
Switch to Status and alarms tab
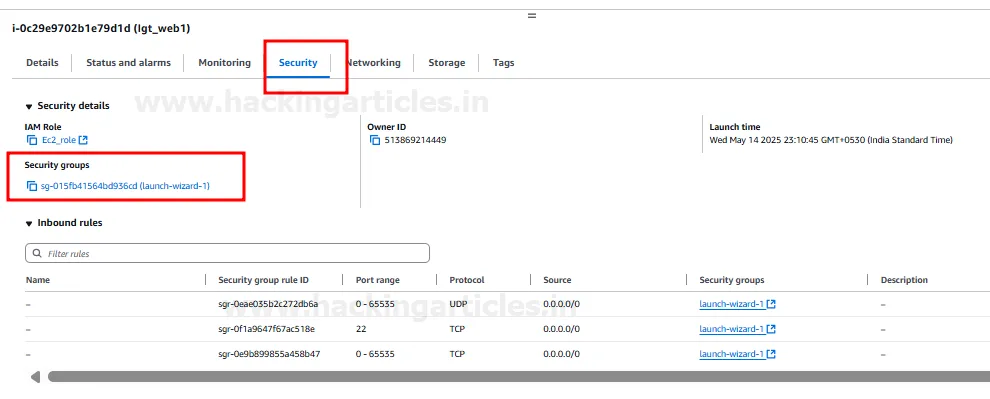point(128,63)
